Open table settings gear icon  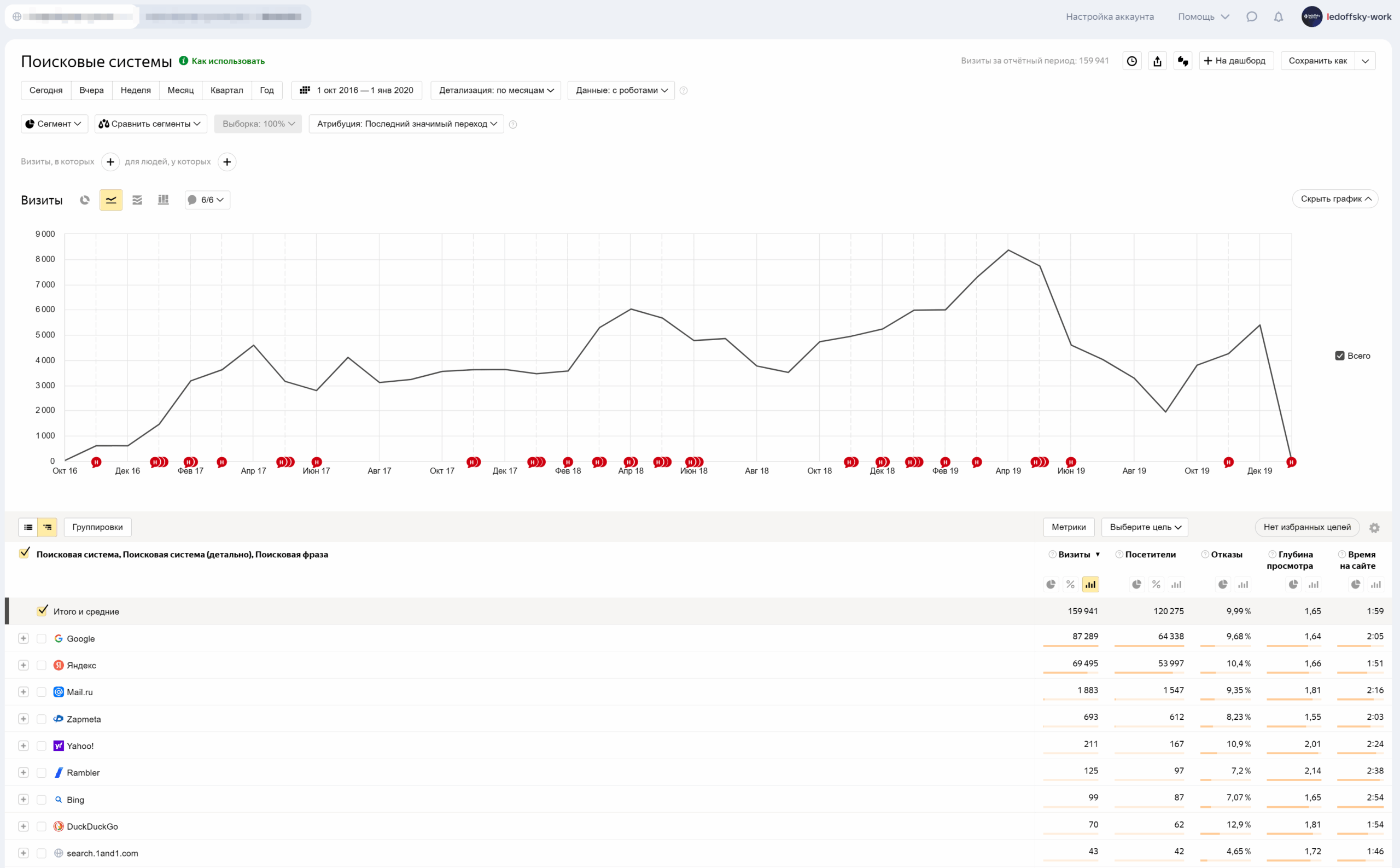pyautogui.click(x=1374, y=528)
